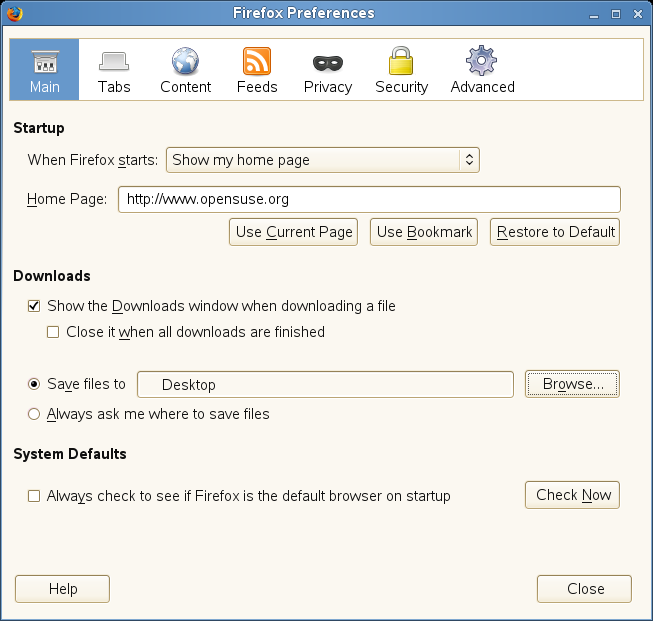Click the Use Current Page button
653x621 pixels.
294,232
